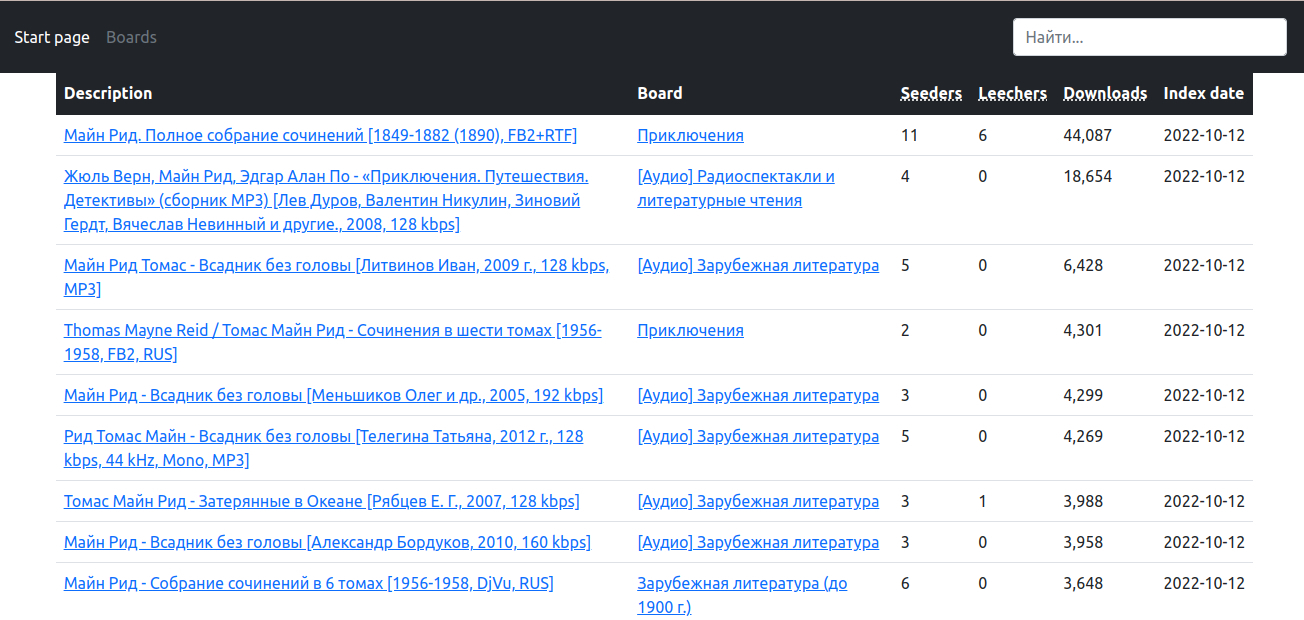Image resolution: width=1304 pixels, height=620 pixels.
Task: Go to Boards in the navbar
Action: 131,37
